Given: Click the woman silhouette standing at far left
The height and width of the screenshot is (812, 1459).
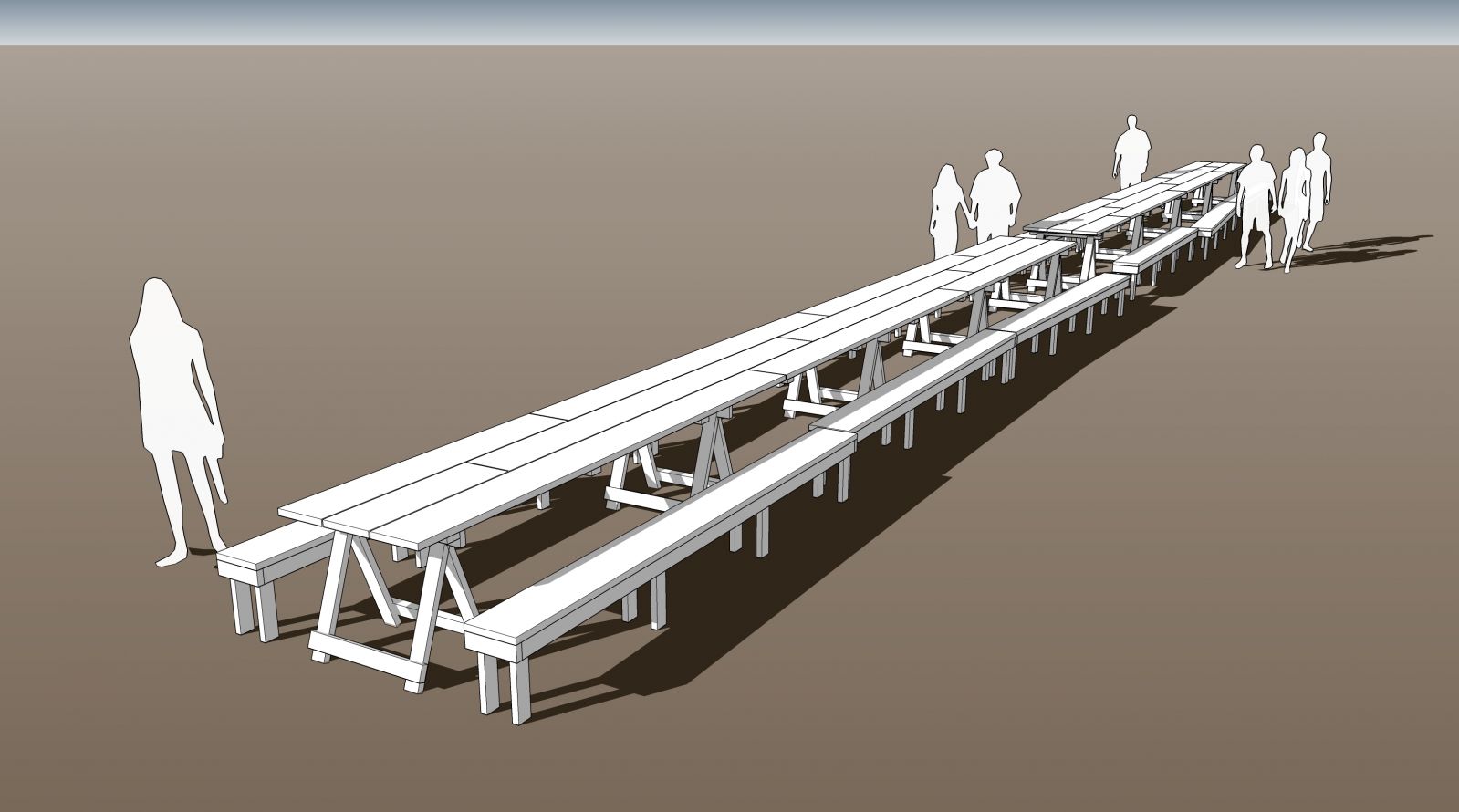Looking at the screenshot, I should (173, 411).
